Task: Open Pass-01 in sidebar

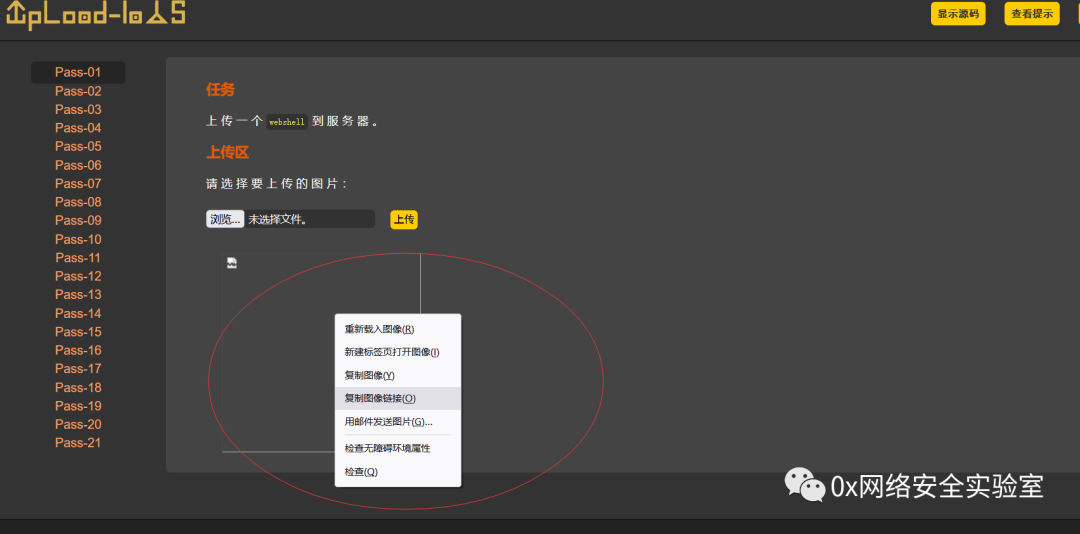Action: tap(78, 72)
